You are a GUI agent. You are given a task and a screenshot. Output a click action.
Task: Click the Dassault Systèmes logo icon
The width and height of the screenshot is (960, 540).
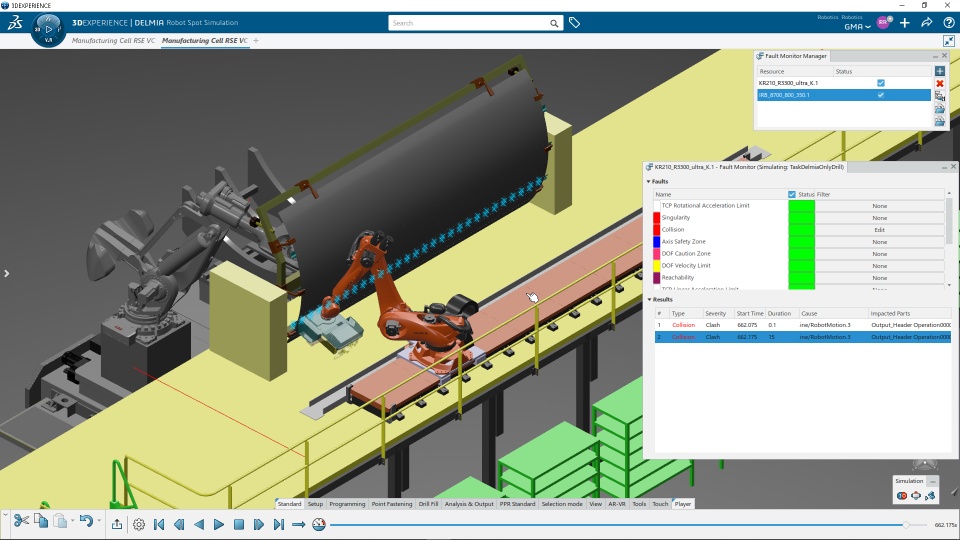point(15,23)
